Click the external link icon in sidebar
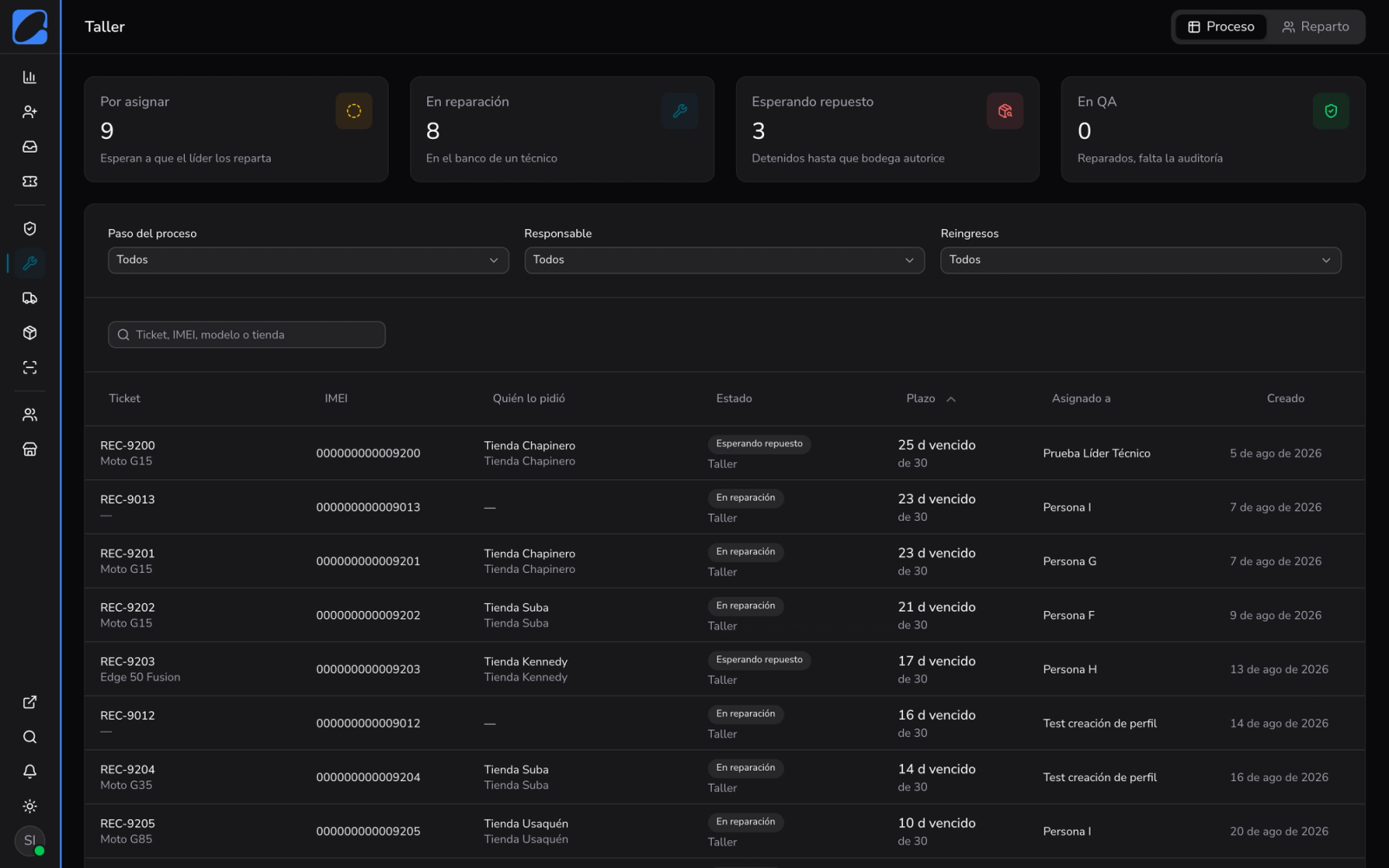Screen dimensions: 1389x868 click(30, 702)
